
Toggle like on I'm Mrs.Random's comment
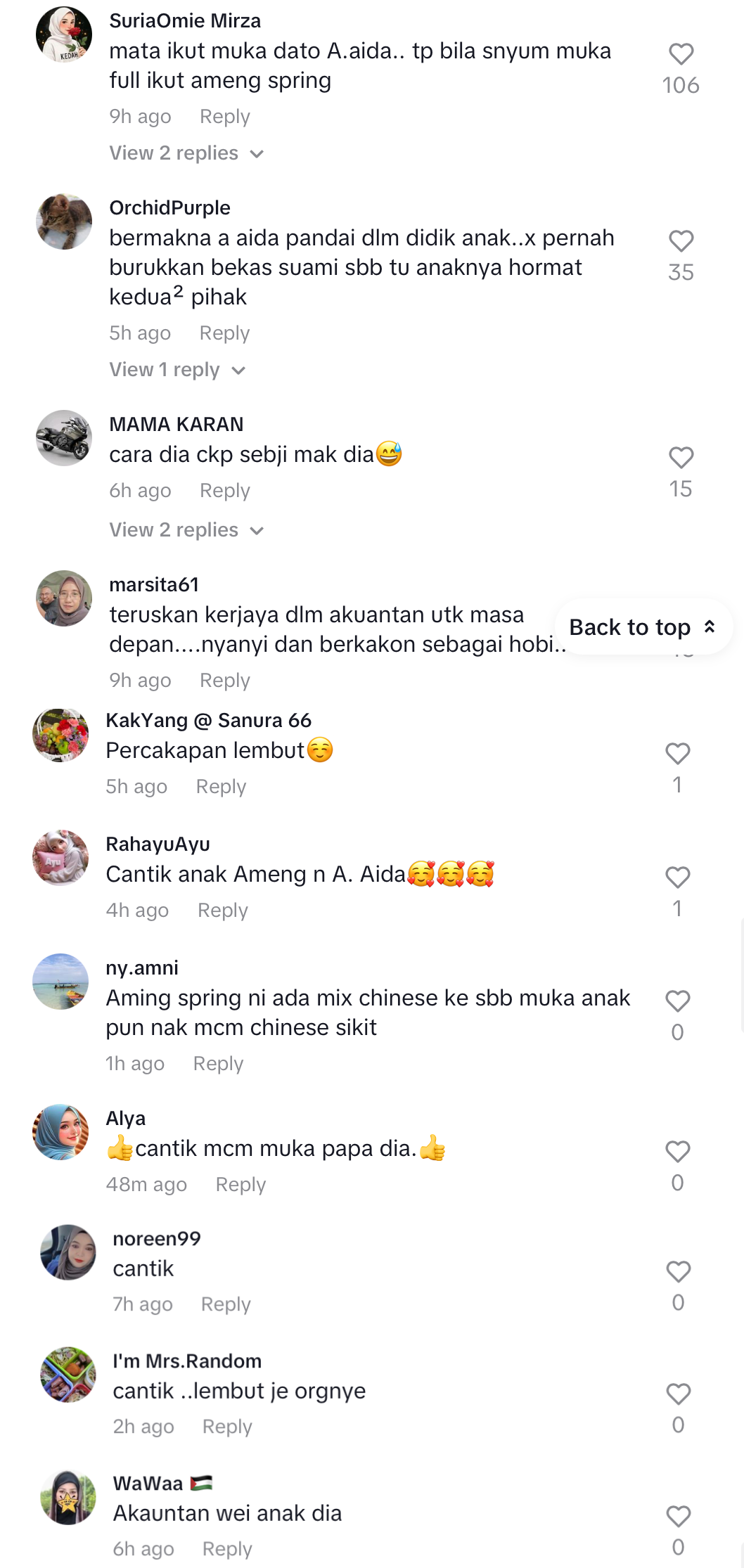pyautogui.click(x=678, y=1394)
